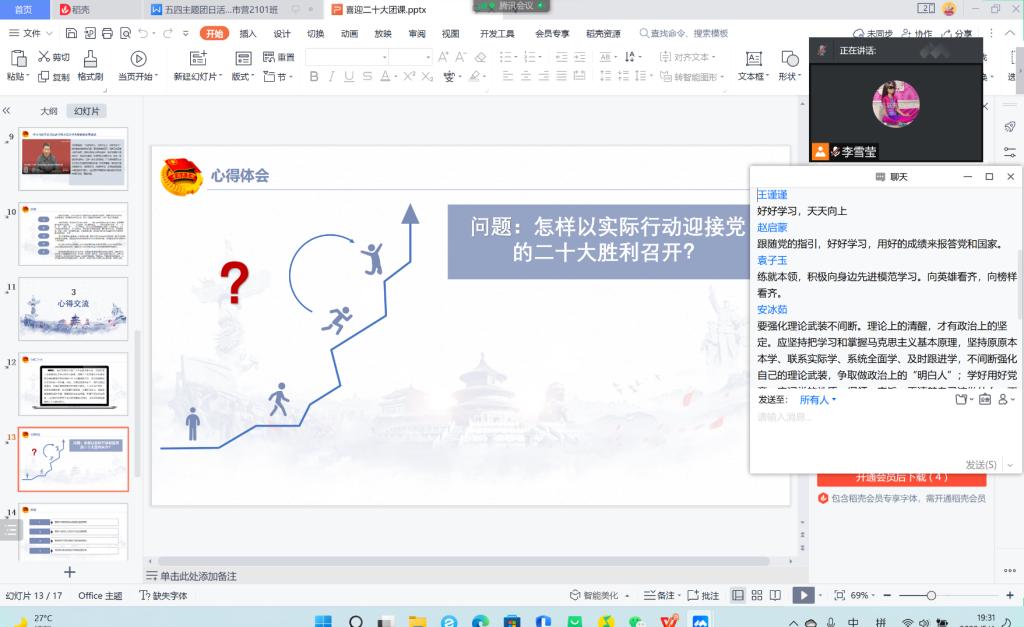This screenshot has width=1024, height=627.
Task: Click the Print icon in quick access toolbar
Action: pyautogui.click(x=108, y=33)
